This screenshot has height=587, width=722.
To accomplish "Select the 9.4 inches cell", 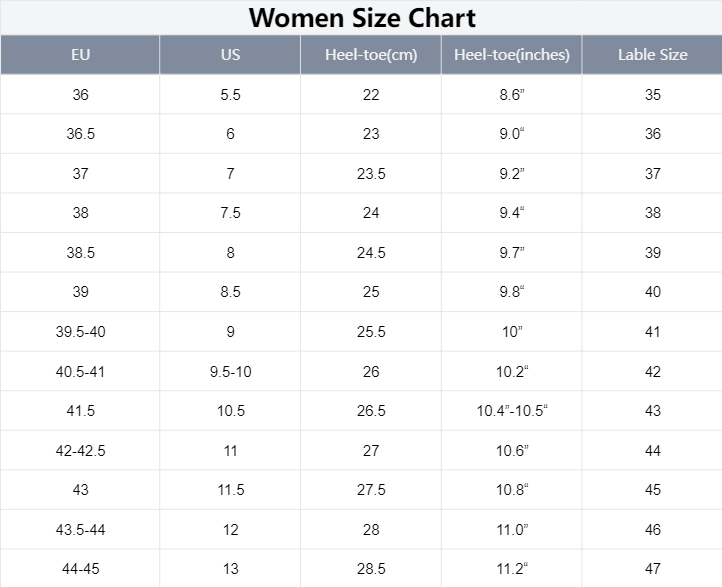I will coord(512,213).
